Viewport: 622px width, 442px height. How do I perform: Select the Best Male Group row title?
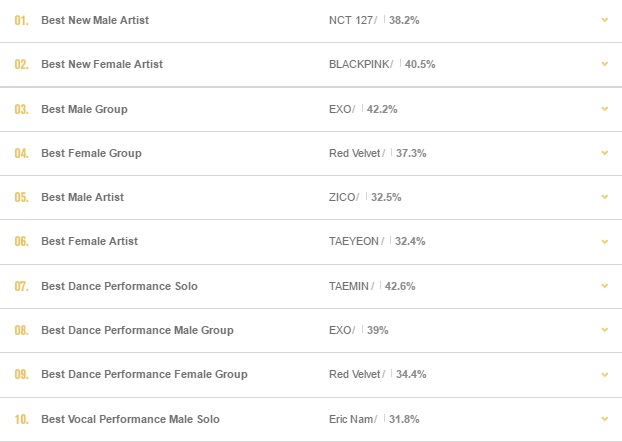84,109
